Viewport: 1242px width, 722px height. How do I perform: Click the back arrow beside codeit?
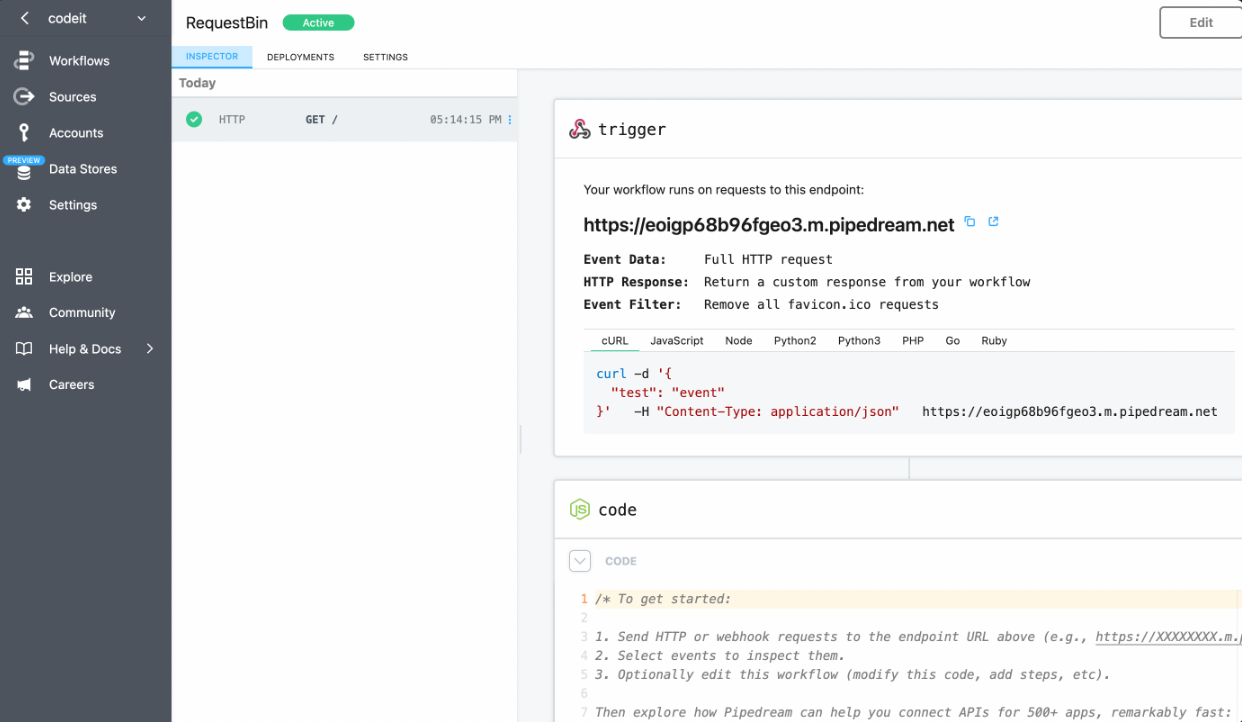coord(24,18)
